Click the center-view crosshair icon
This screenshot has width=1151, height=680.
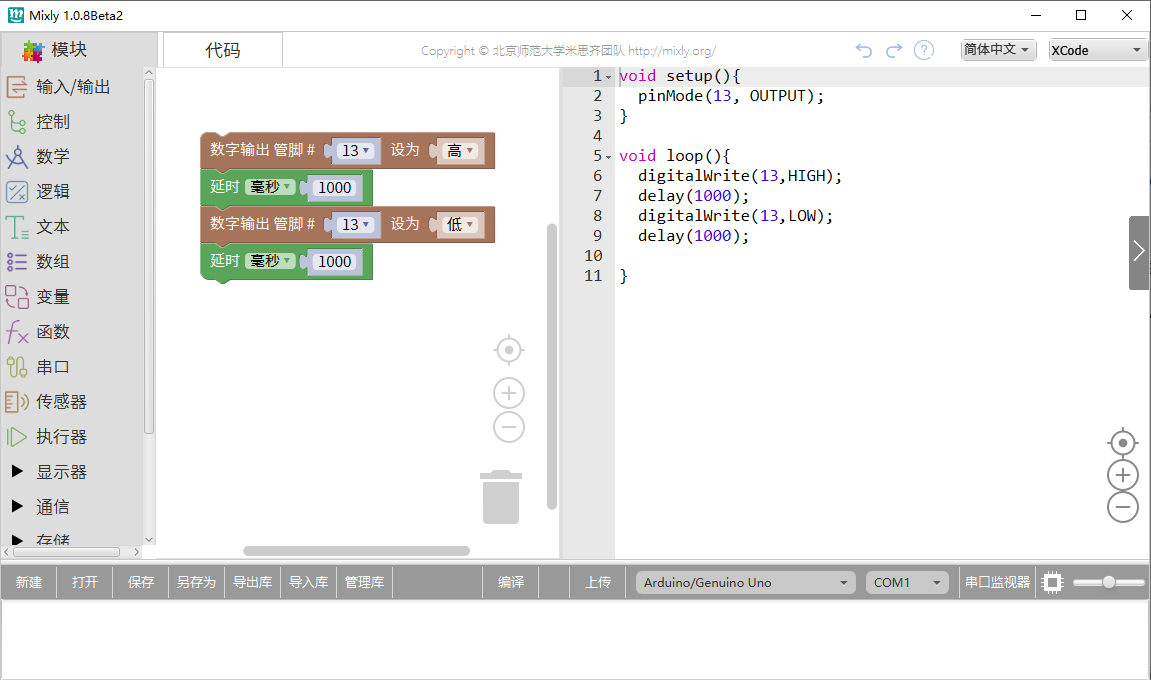point(508,350)
